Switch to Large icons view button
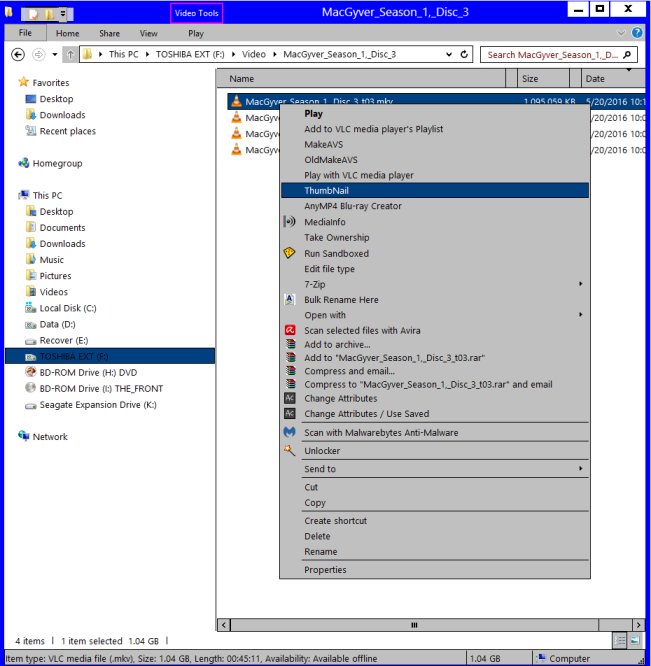The width and height of the screenshot is (651, 666). click(x=635, y=641)
